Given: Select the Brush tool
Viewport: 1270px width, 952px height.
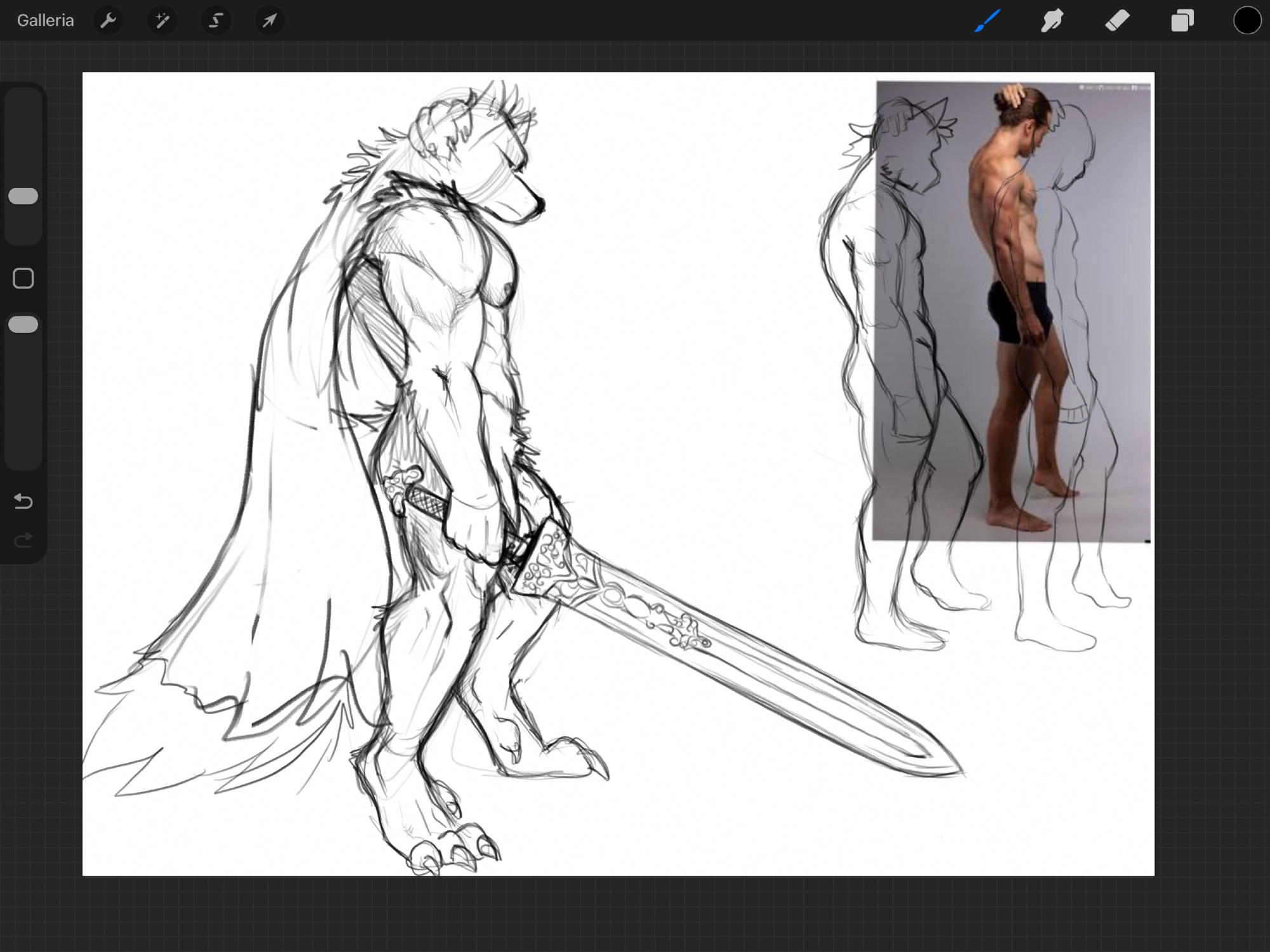Looking at the screenshot, I should pyautogui.click(x=987, y=21).
